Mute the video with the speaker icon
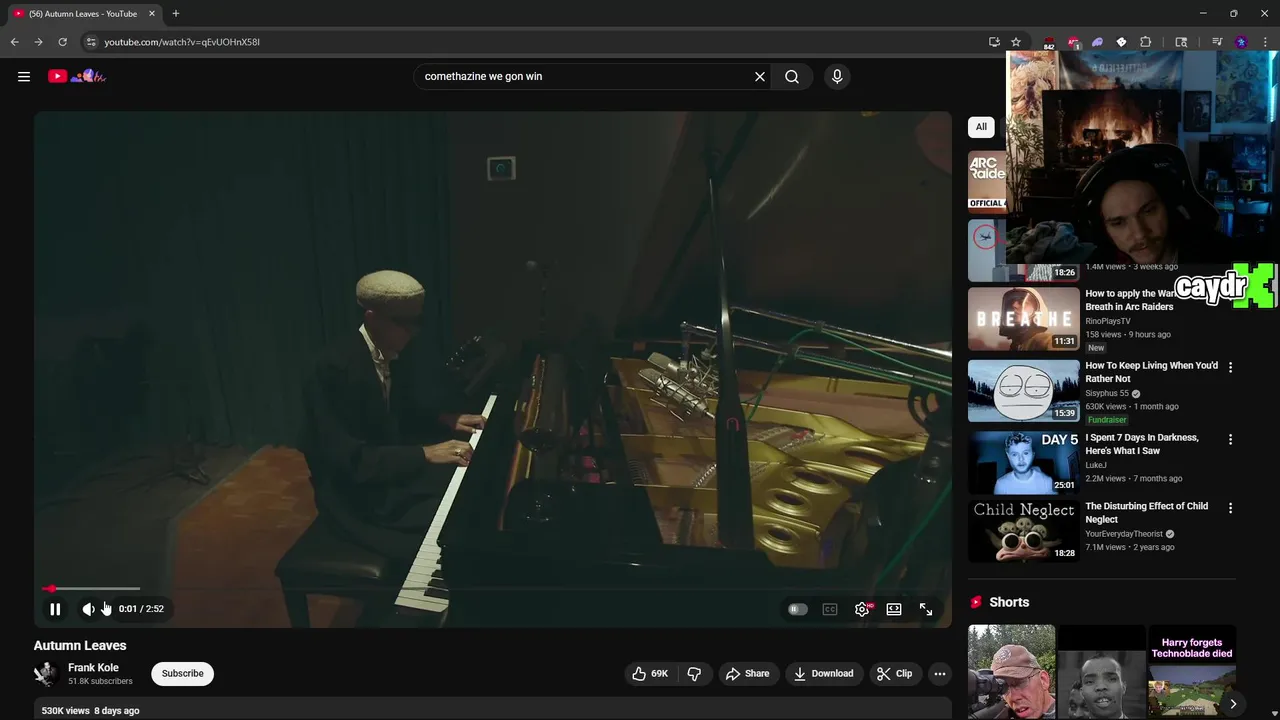The height and width of the screenshot is (720, 1280). (88, 609)
